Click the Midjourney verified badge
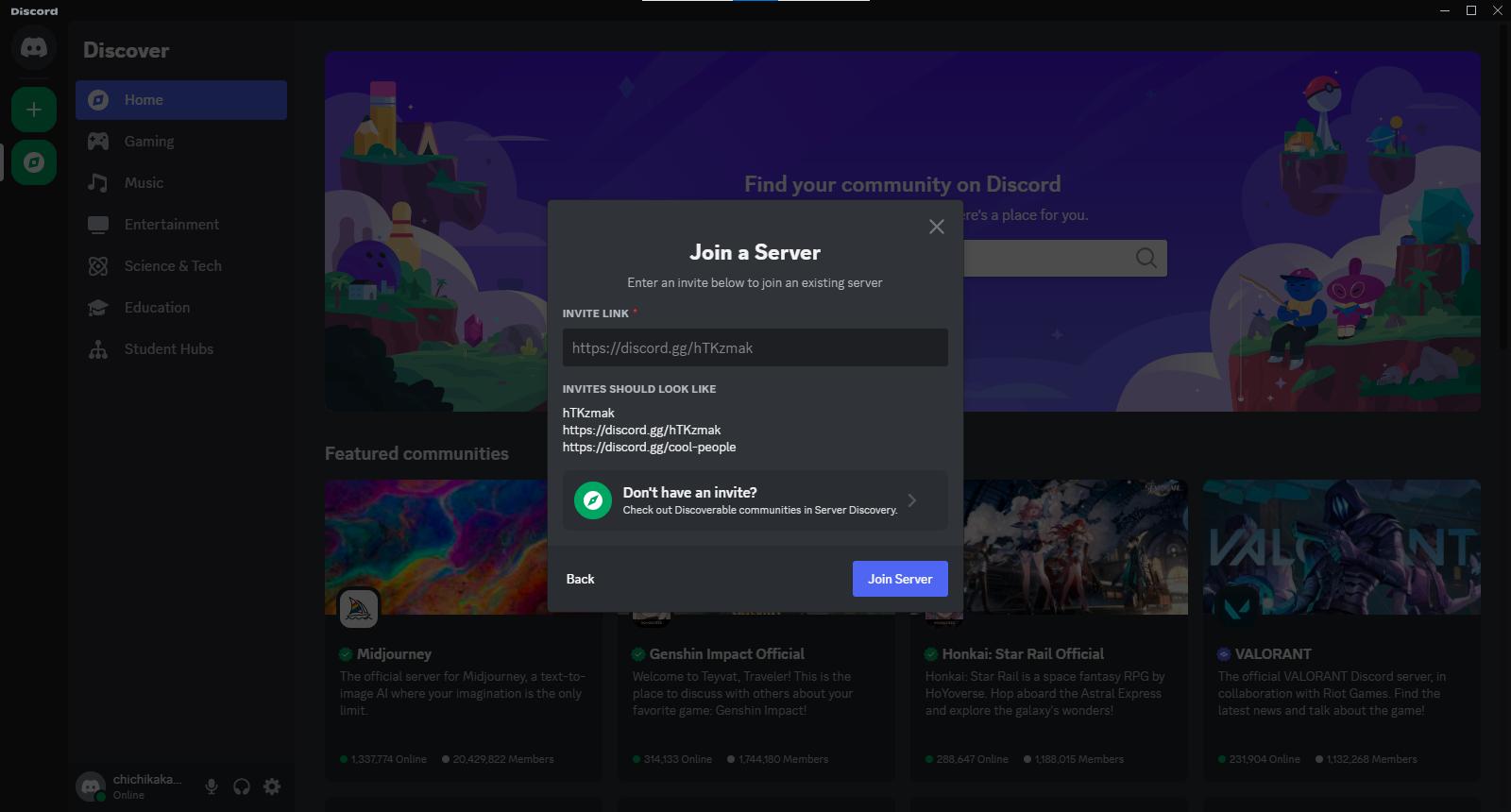The height and width of the screenshot is (812, 1511). (x=346, y=654)
